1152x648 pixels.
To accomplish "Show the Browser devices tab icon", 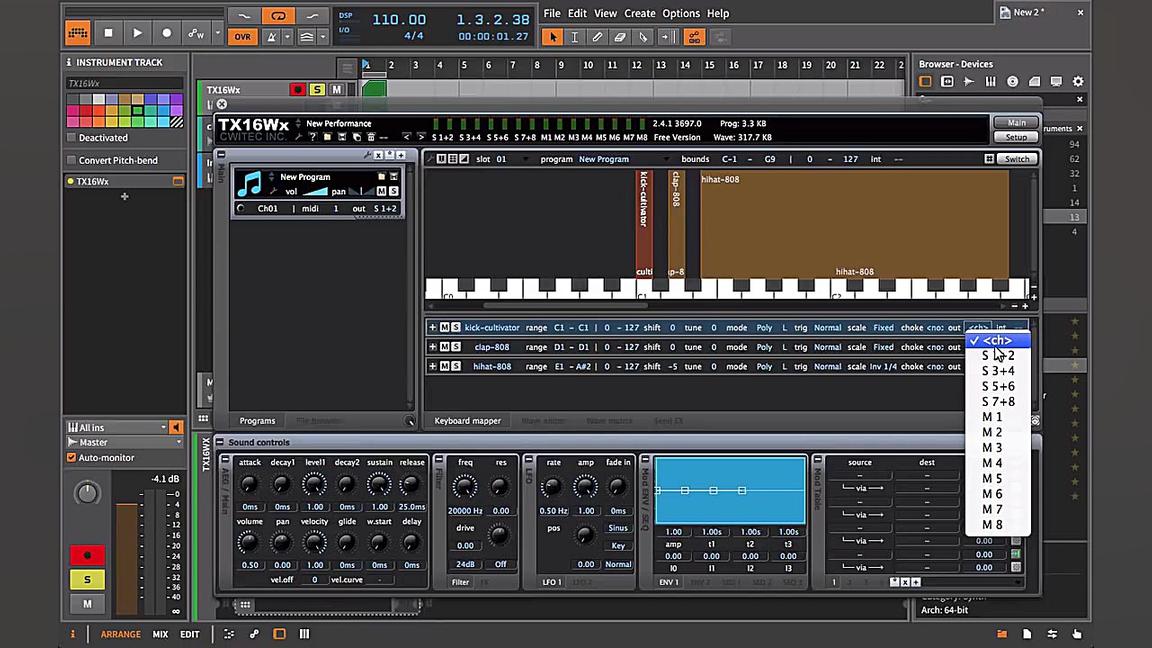I will 925,82.
